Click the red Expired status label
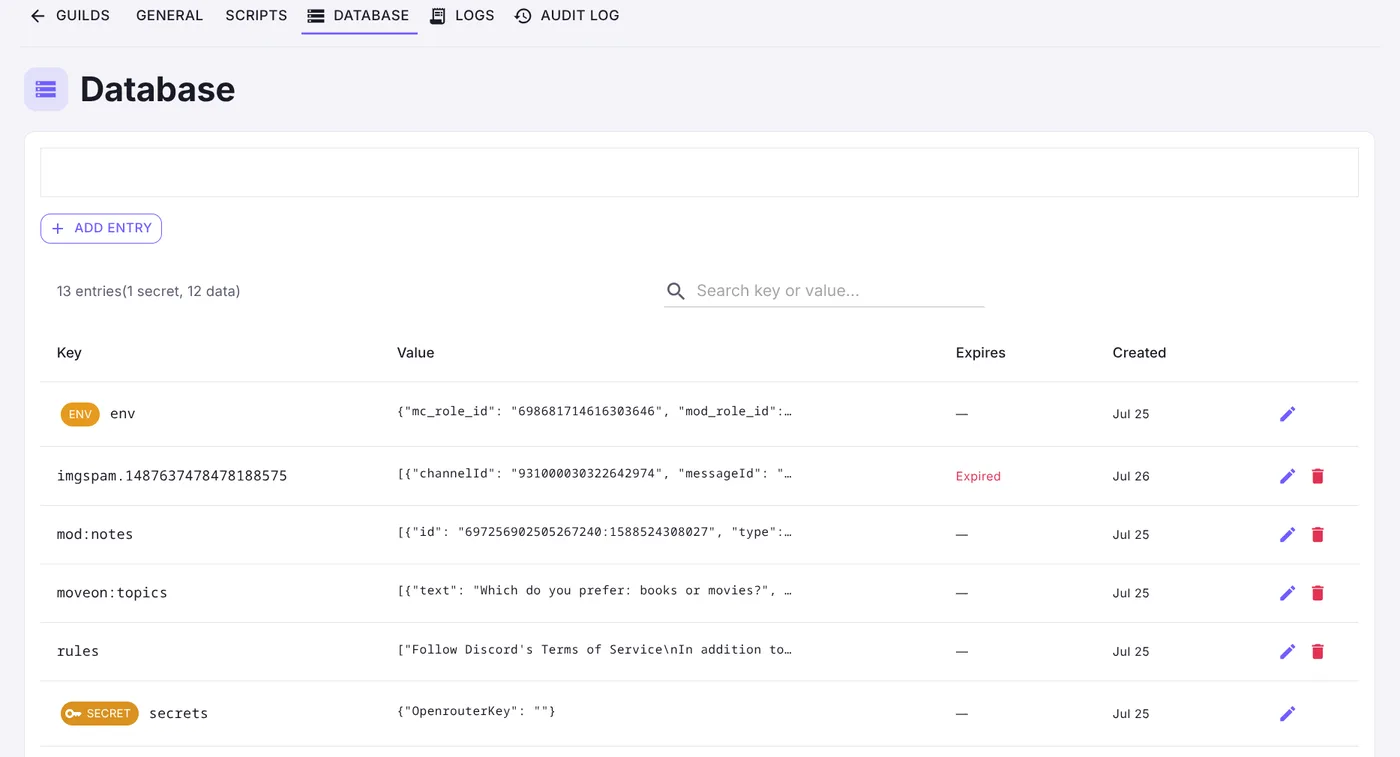 point(978,477)
